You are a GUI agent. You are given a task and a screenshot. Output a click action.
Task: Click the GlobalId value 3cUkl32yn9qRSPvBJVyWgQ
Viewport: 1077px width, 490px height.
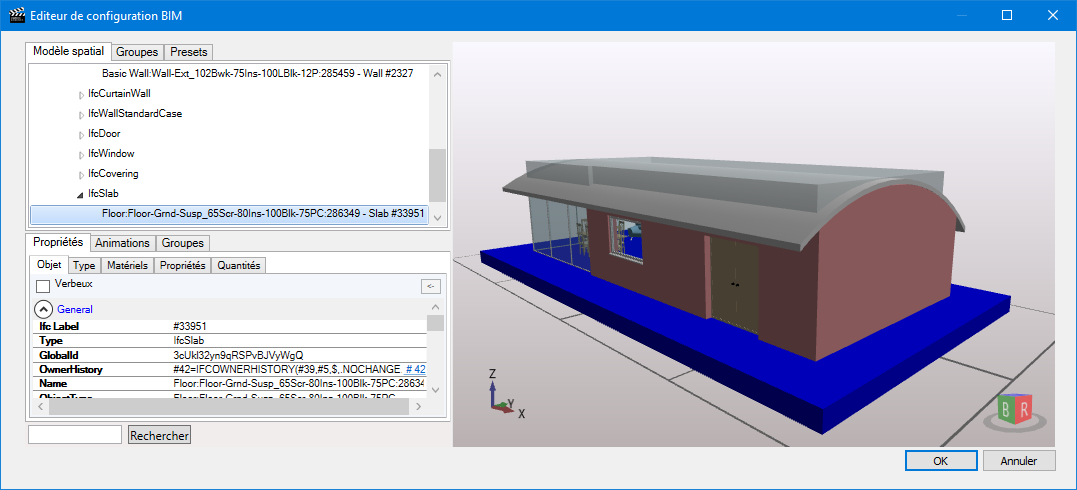[238, 355]
